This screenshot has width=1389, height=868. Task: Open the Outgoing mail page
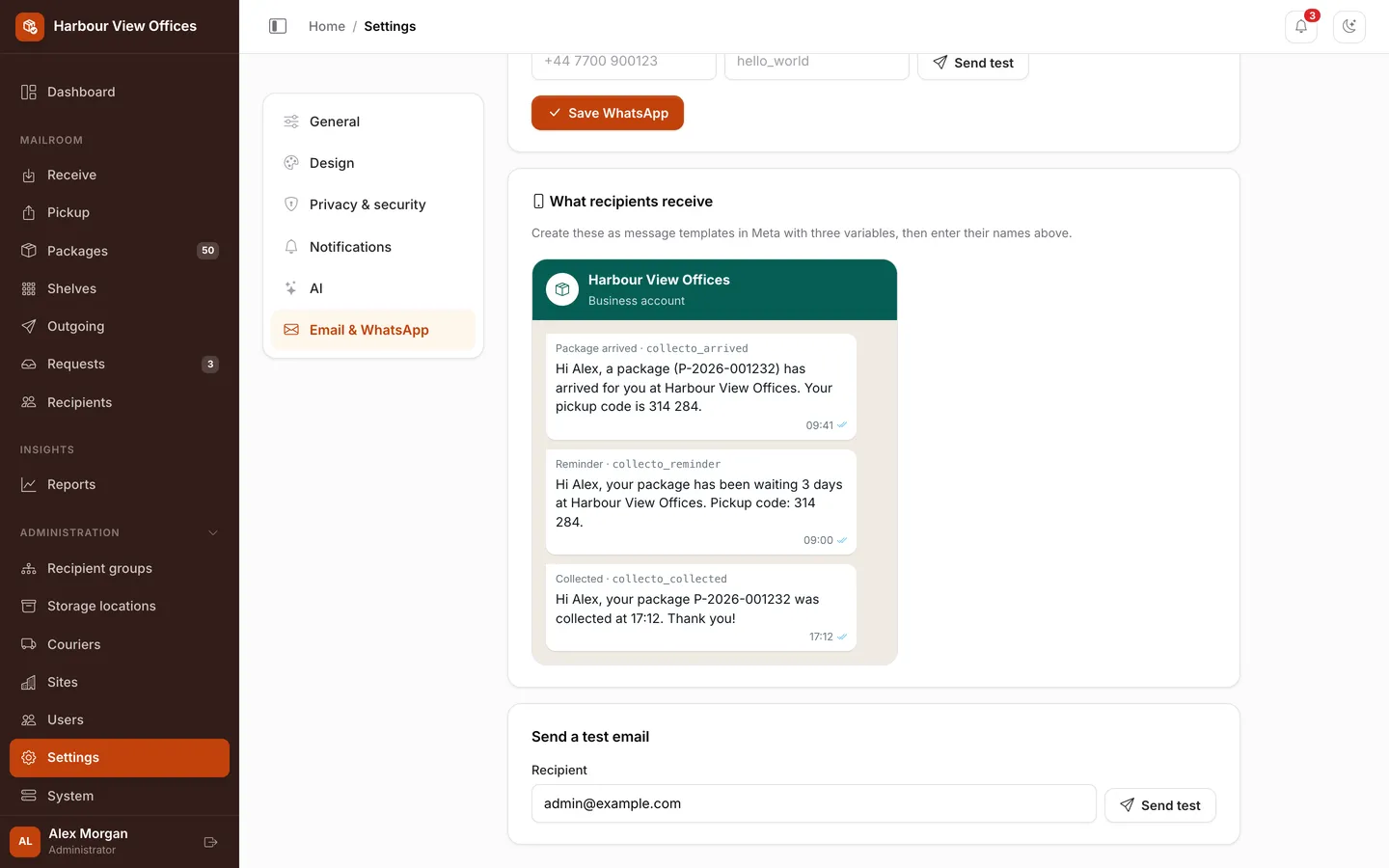(120, 326)
